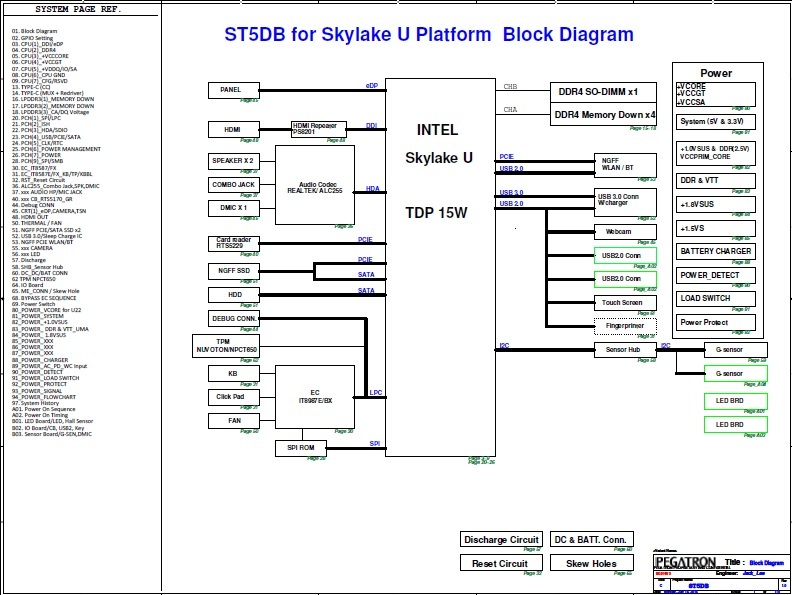This screenshot has height=595, width=792.
Task: Click the Sensor Hub block
Action: 625,350
